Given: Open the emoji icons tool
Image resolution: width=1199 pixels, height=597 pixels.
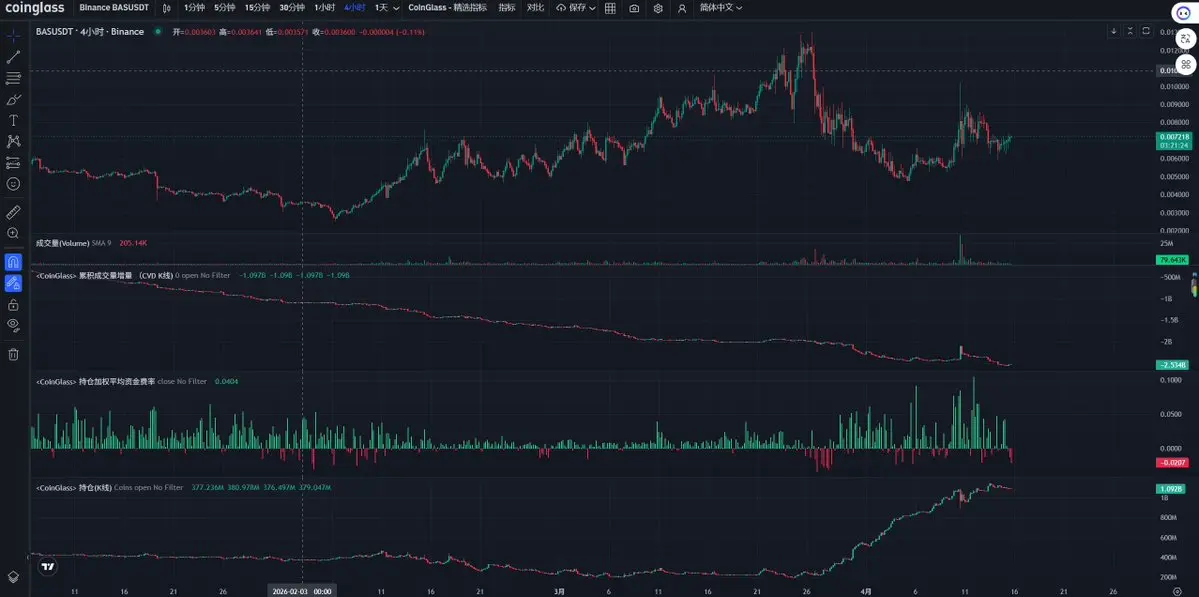Looking at the screenshot, I should click(13, 184).
